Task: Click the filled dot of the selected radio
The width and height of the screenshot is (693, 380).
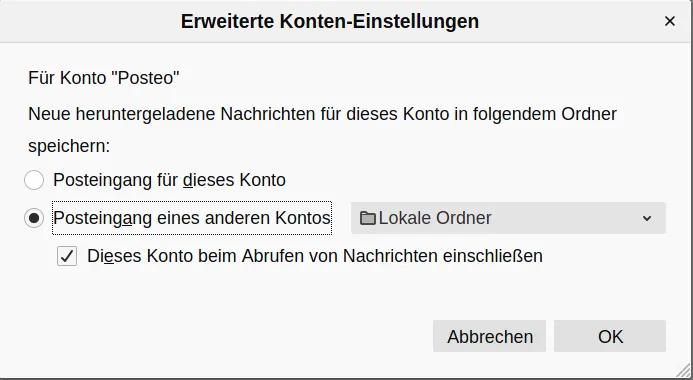Action: 34,218
